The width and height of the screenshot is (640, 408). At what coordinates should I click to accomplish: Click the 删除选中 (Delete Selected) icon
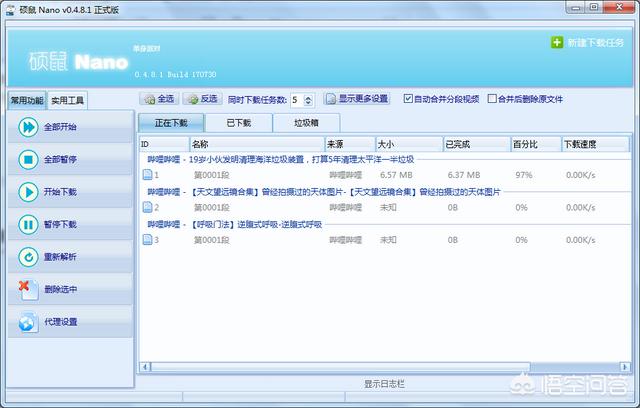click(28, 289)
